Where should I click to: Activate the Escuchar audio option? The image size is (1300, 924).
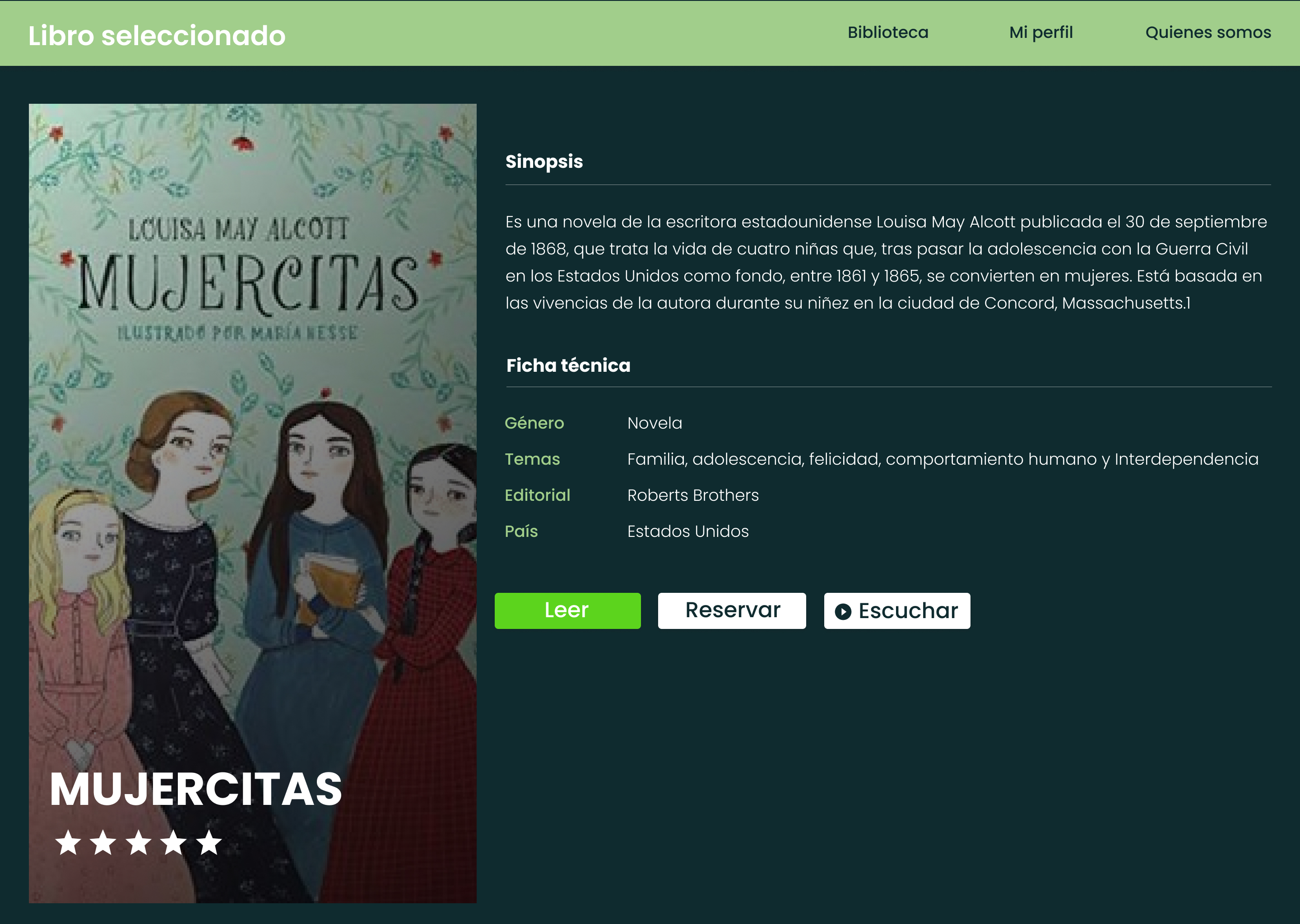(897, 610)
